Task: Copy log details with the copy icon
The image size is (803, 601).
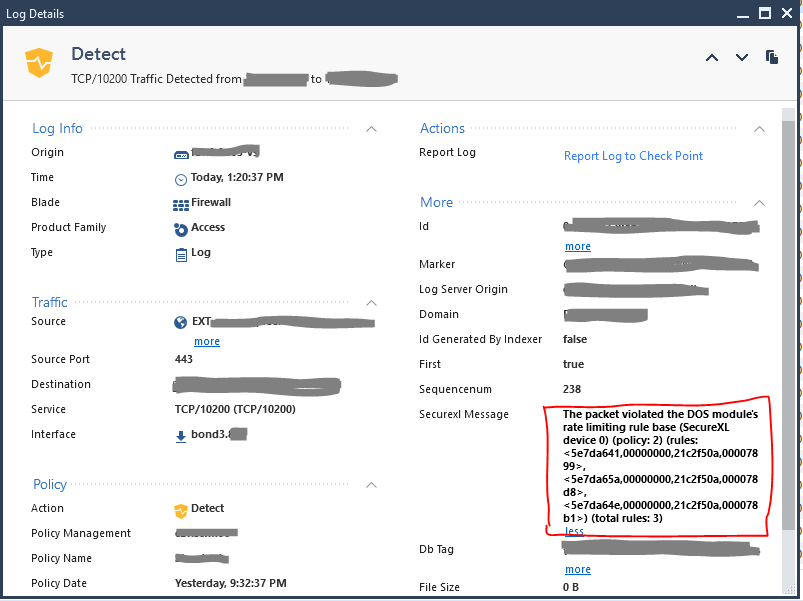Action: [771, 58]
